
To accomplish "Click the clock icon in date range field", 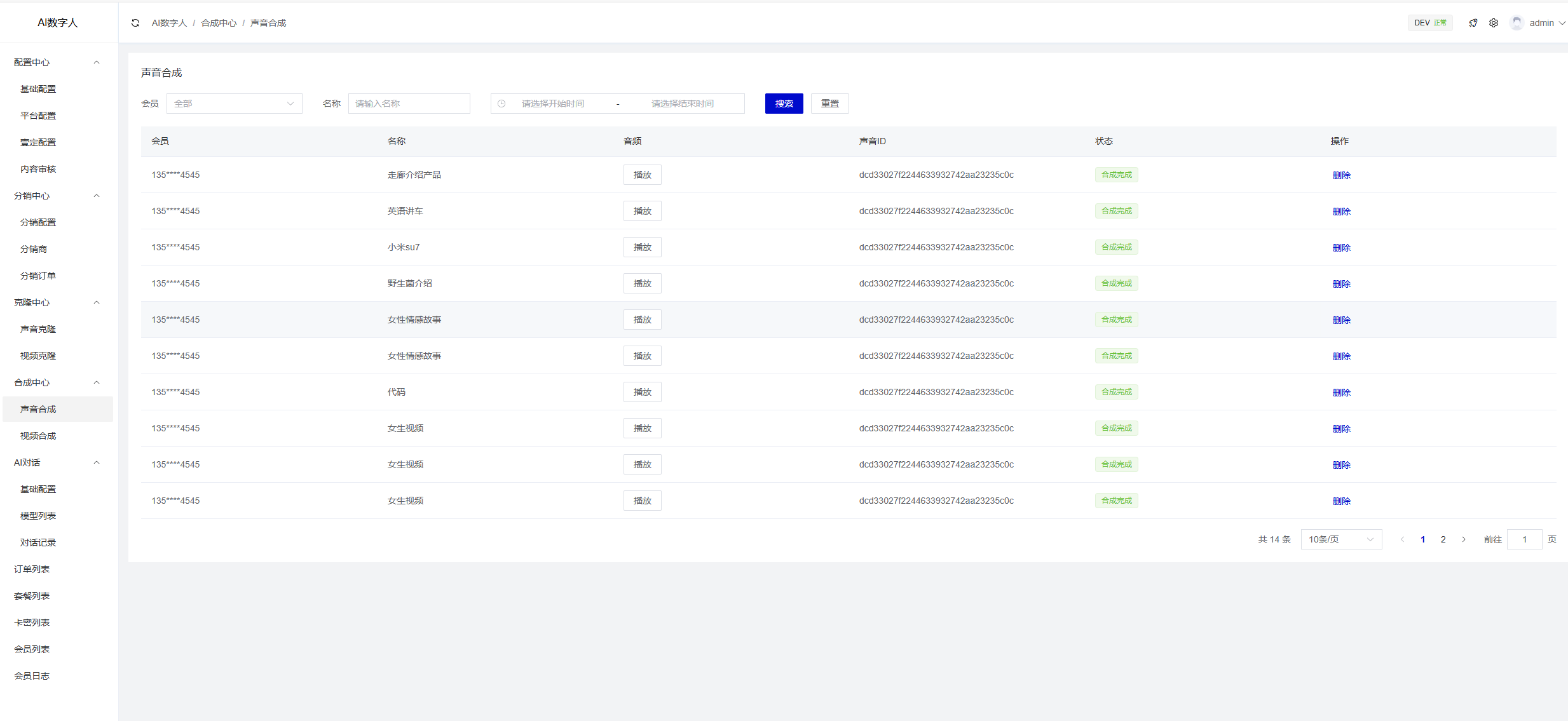I will pos(501,104).
